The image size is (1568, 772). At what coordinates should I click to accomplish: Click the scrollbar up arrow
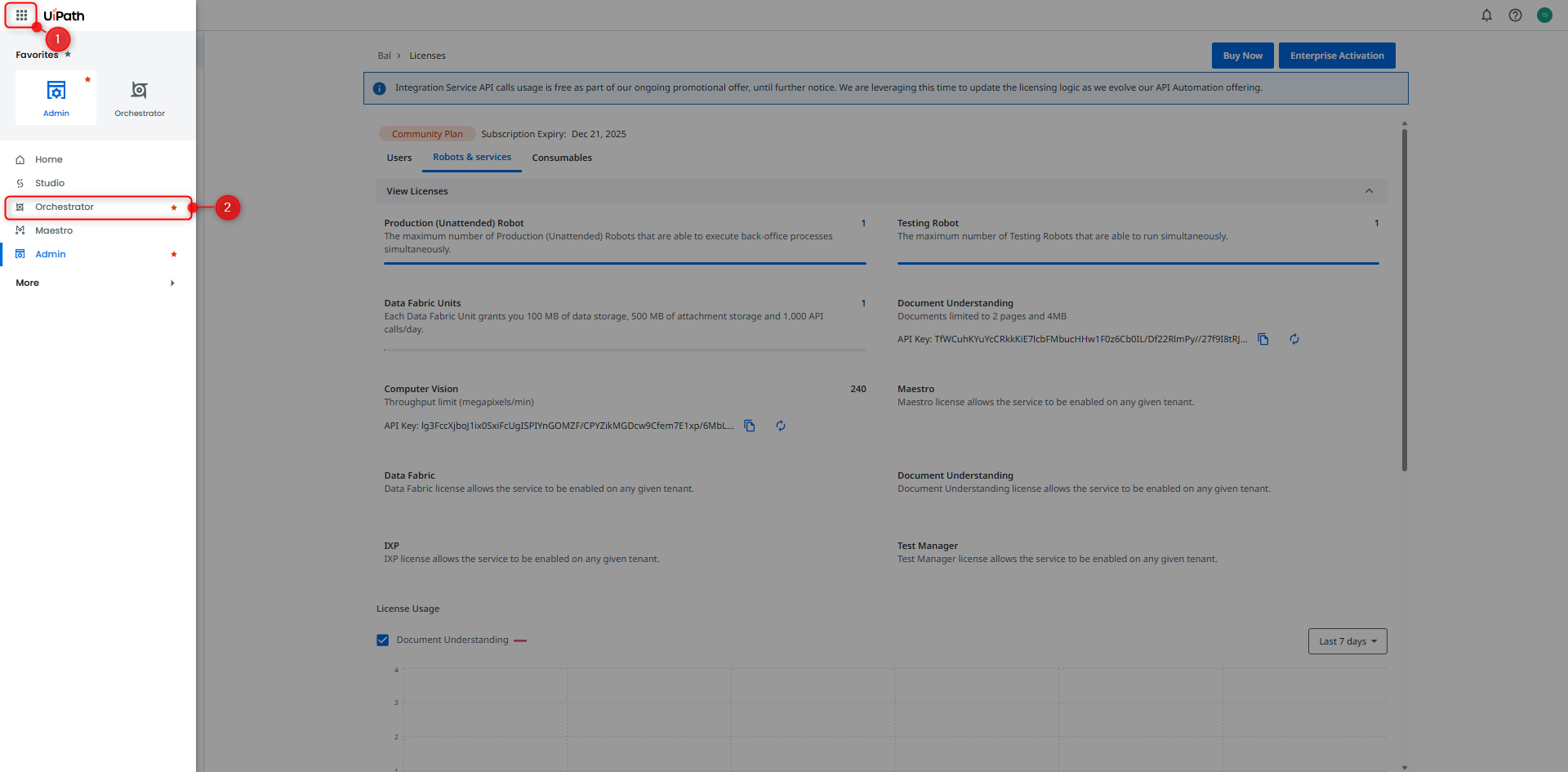(1405, 123)
